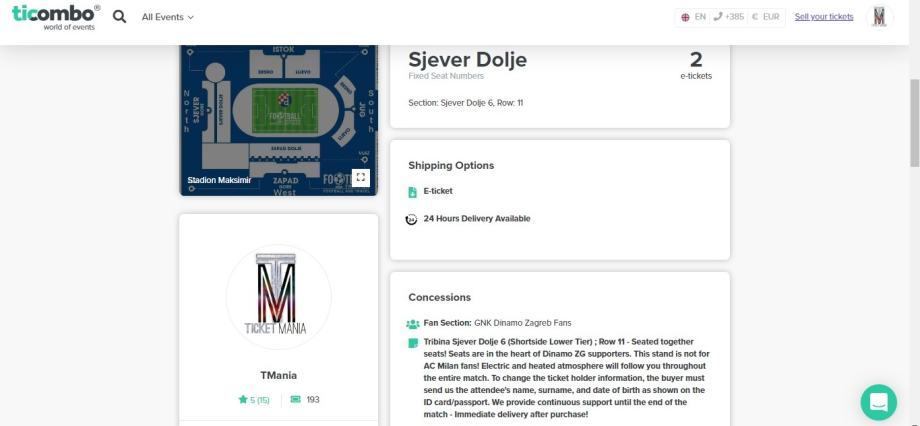Click the page vertical scrollbar
Viewport: 920px width, 426px height.
pos(914,120)
